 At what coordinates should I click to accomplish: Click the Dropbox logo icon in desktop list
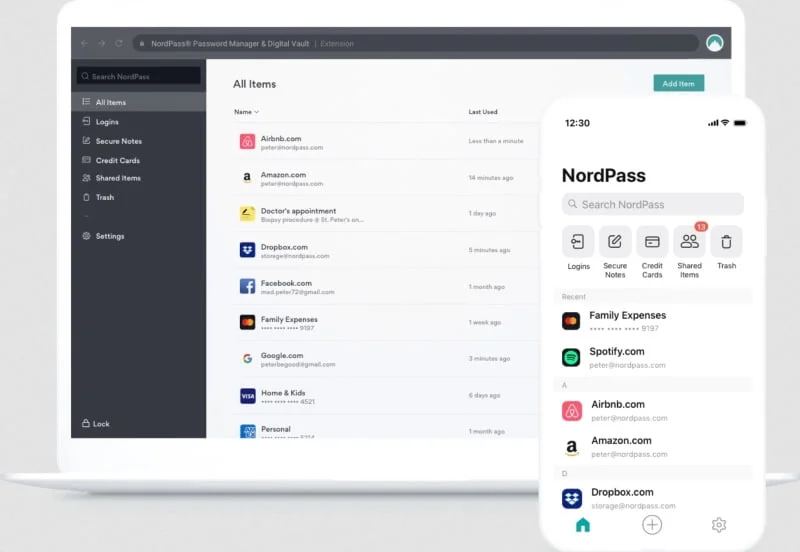click(x=247, y=249)
